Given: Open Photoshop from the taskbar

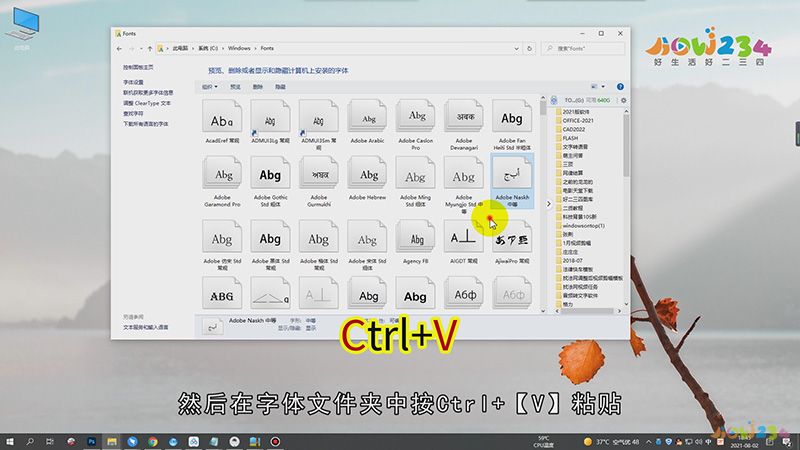Looking at the screenshot, I should [91, 441].
